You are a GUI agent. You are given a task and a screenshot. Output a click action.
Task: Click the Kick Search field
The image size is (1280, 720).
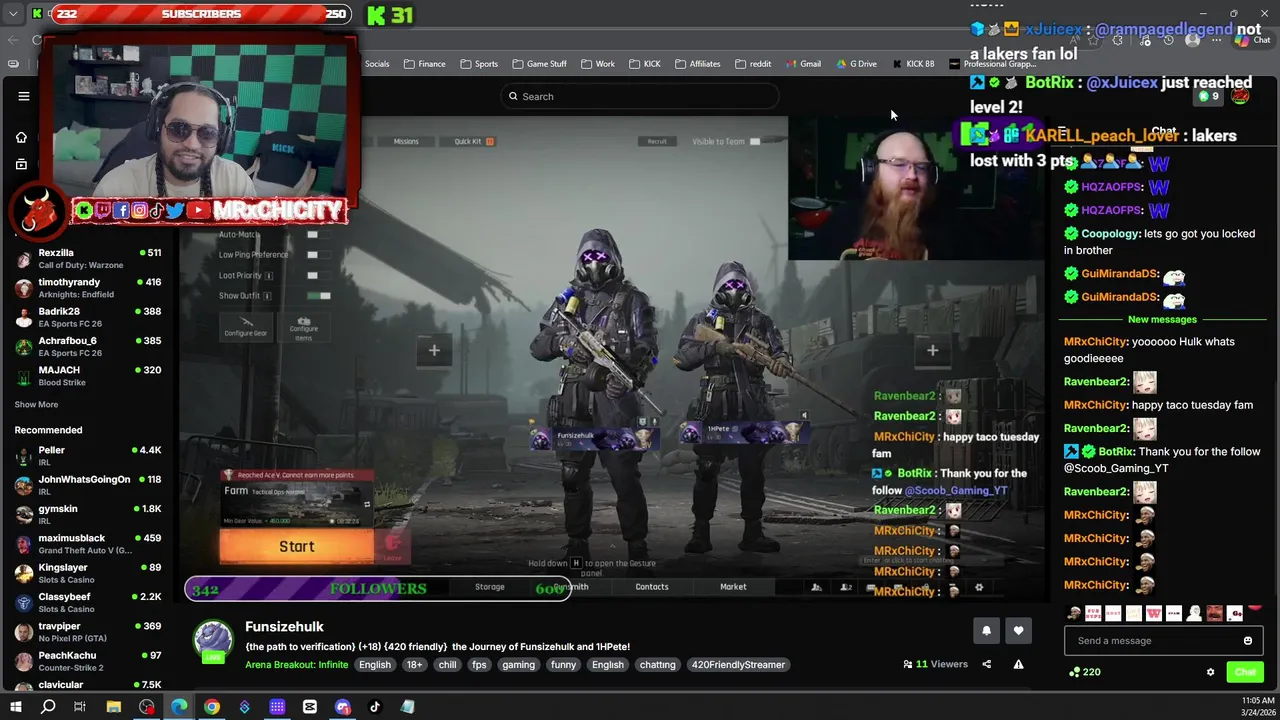click(x=640, y=97)
